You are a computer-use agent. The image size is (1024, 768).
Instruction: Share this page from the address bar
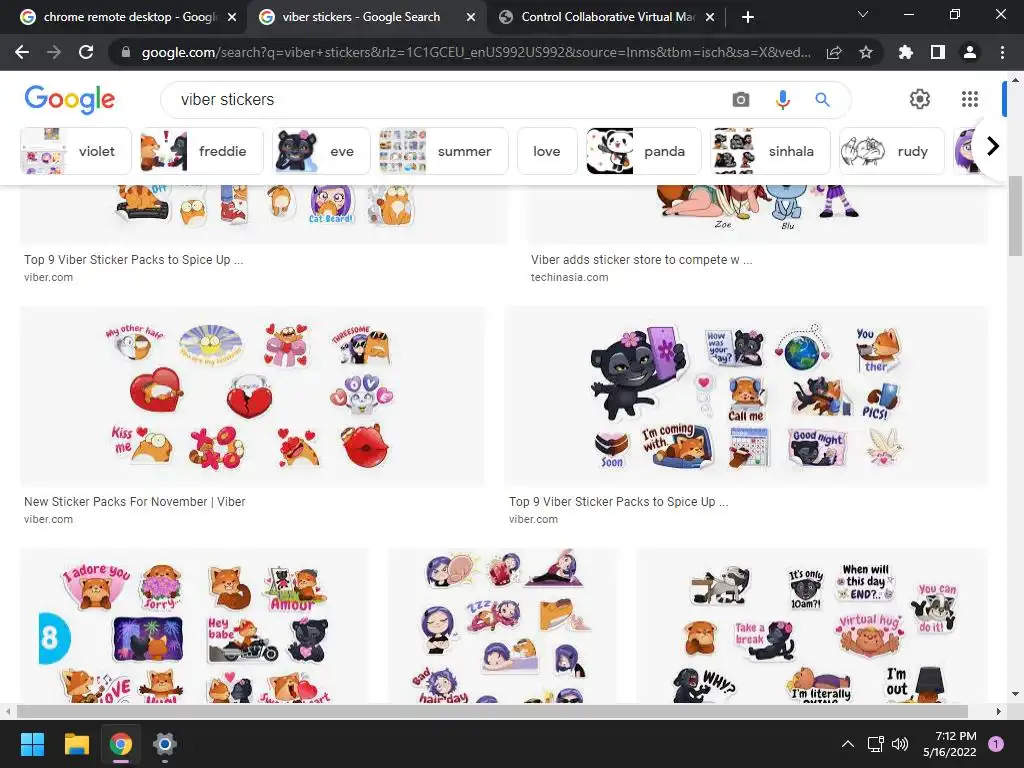(834, 52)
